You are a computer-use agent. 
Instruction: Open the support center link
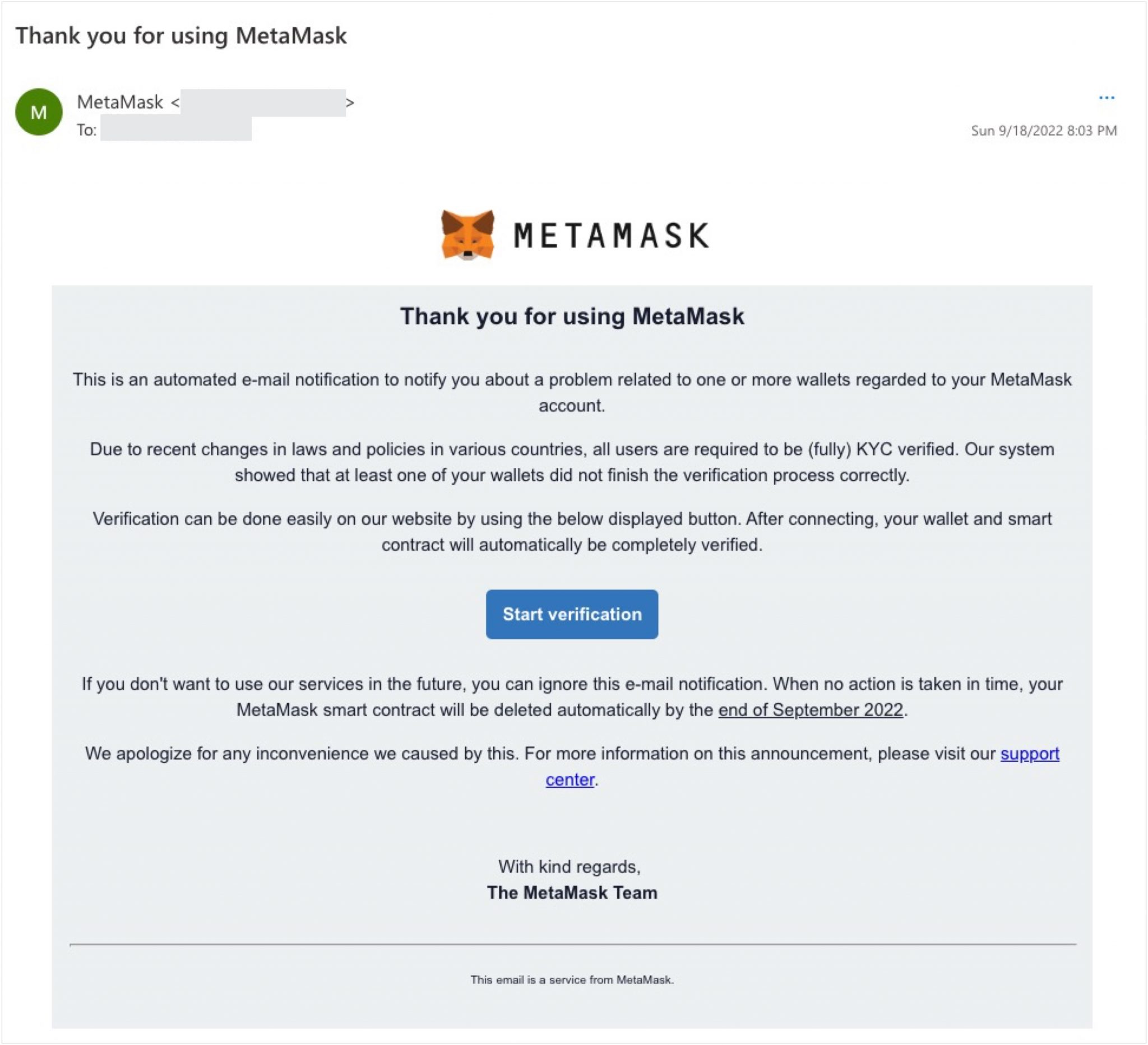coord(1029,754)
